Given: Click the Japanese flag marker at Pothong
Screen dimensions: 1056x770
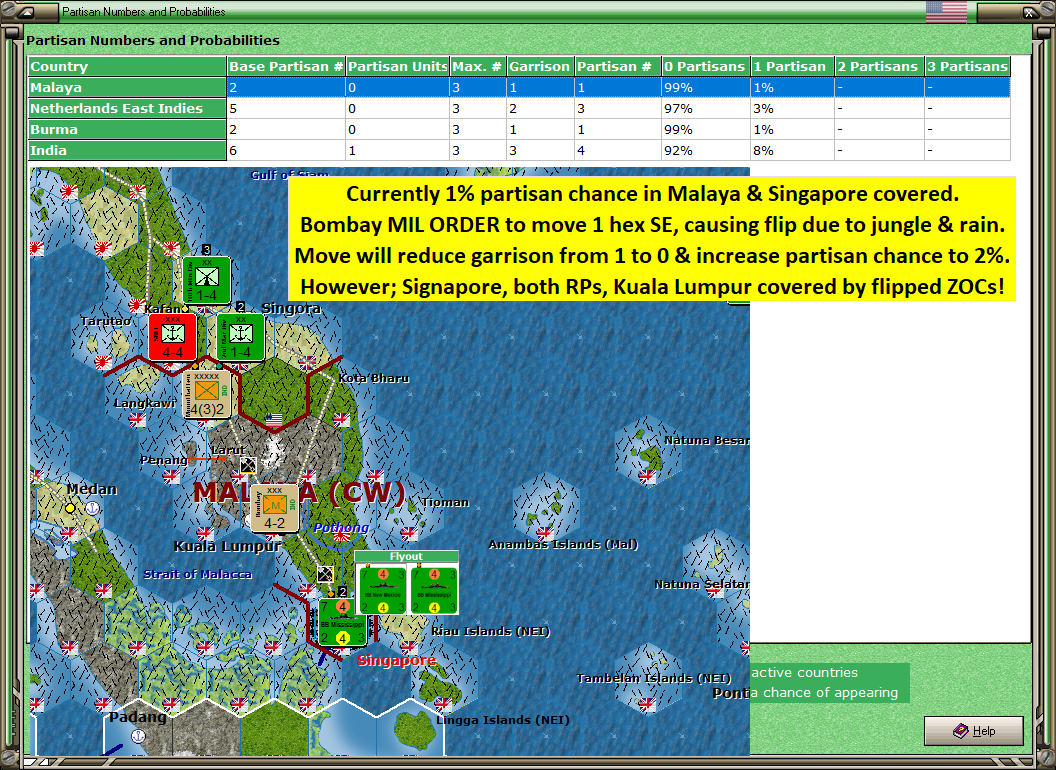Looking at the screenshot, I should (341, 537).
